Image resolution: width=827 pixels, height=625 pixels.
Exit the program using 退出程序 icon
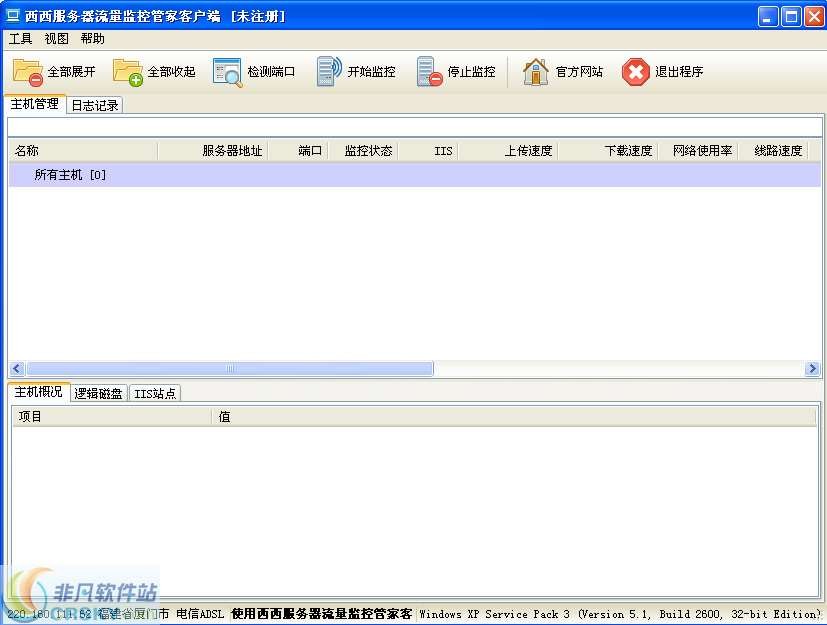click(x=635, y=70)
